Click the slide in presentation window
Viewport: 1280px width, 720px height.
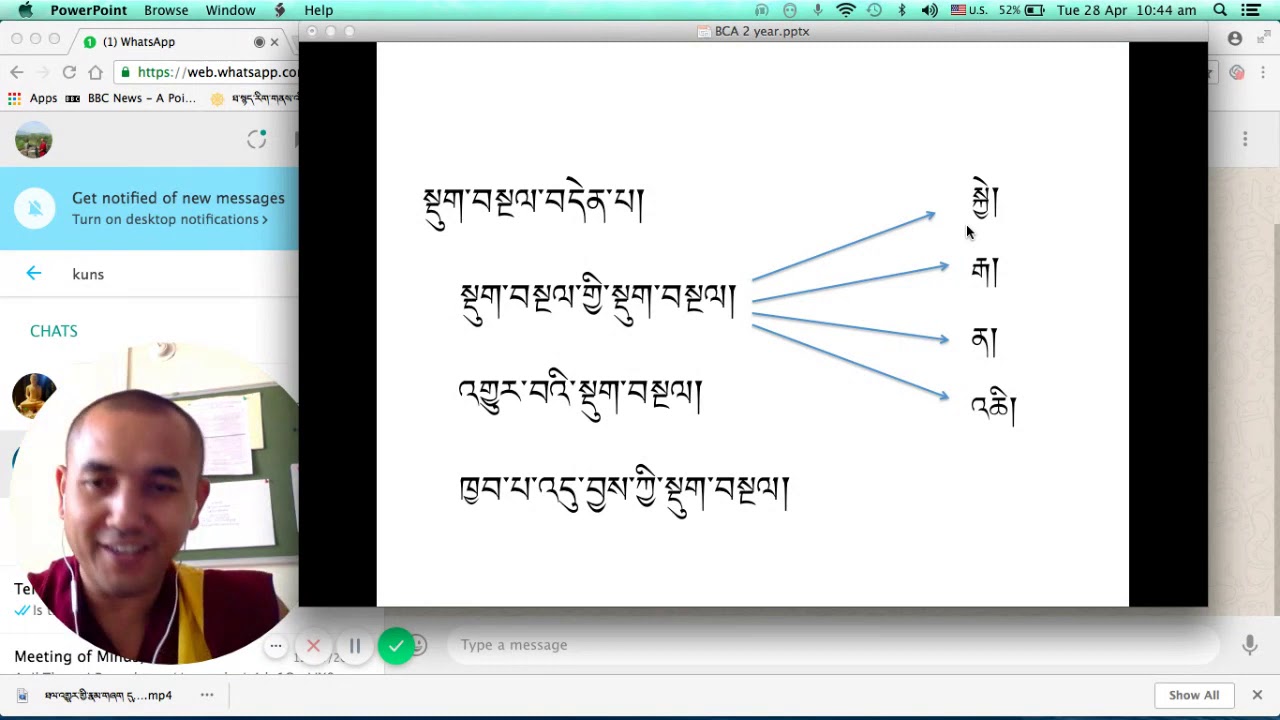coord(752,324)
